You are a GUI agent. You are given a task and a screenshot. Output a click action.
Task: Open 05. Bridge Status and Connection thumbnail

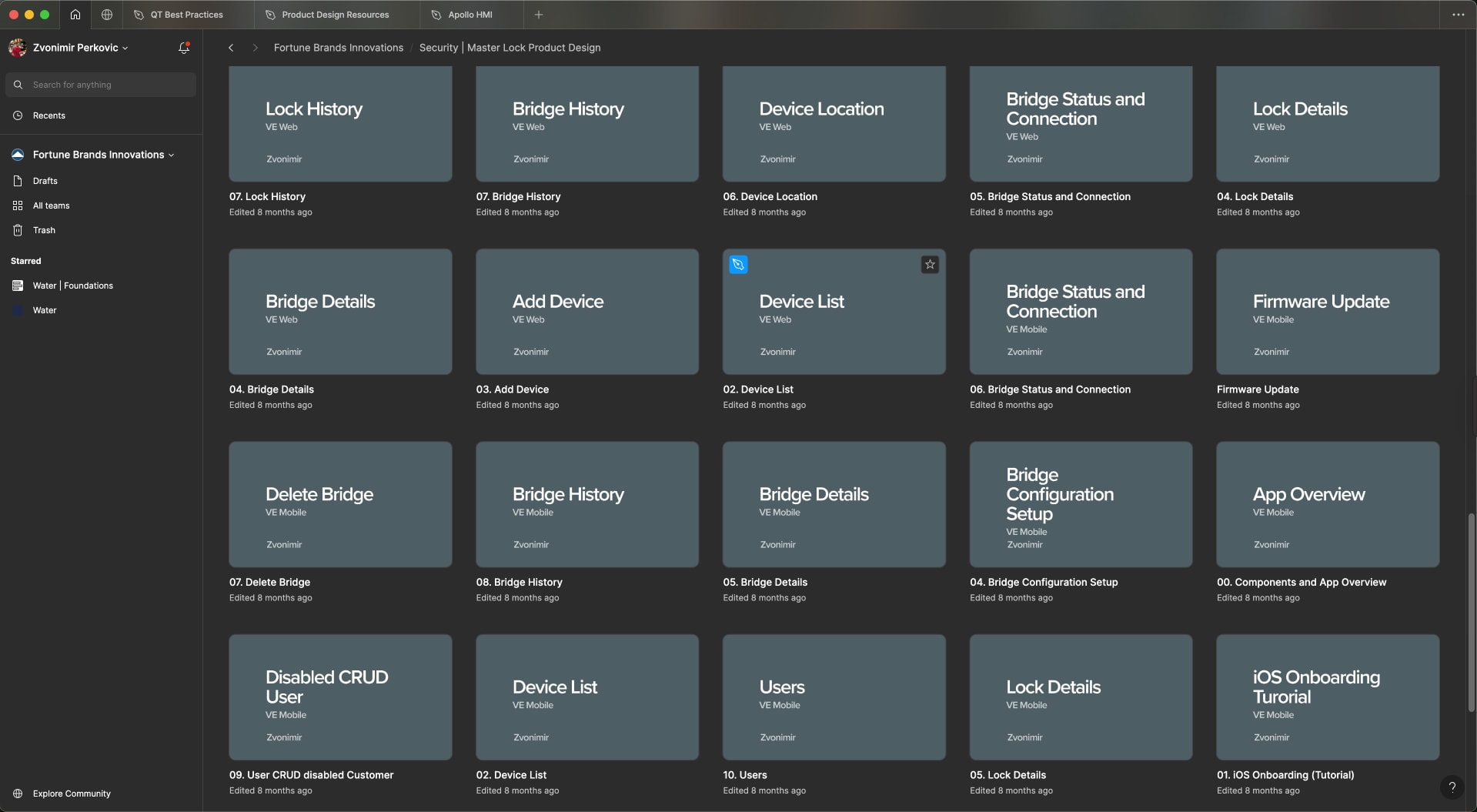point(1081,124)
